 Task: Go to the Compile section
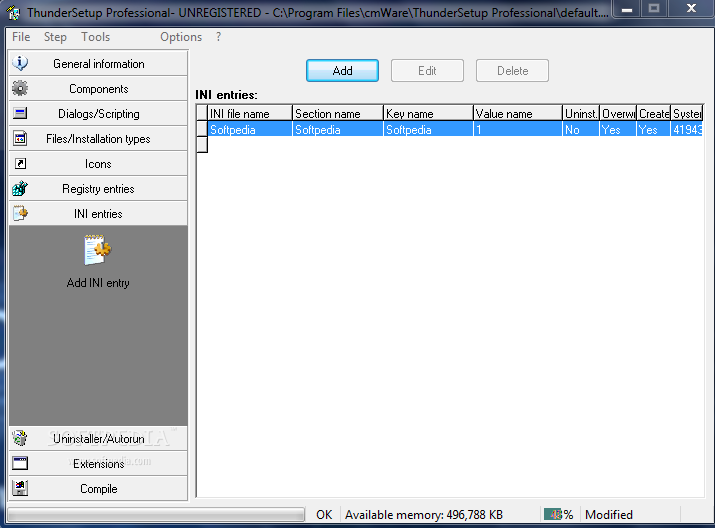(x=98, y=488)
